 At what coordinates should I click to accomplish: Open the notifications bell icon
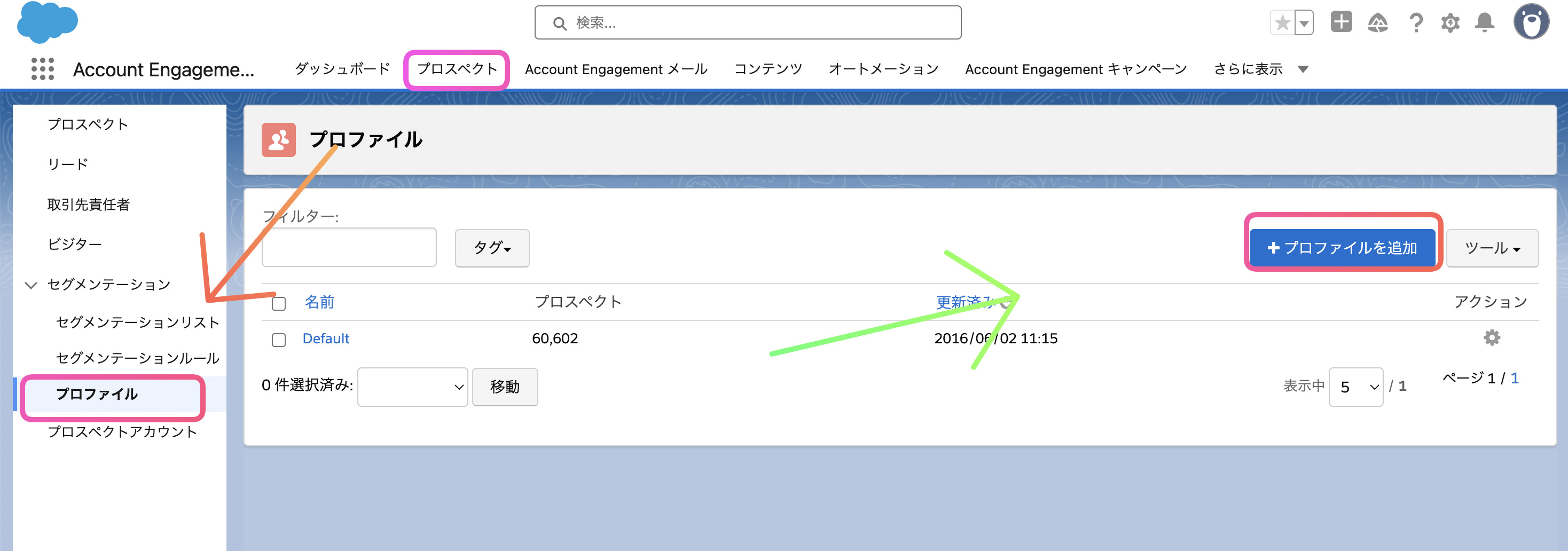1485,23
